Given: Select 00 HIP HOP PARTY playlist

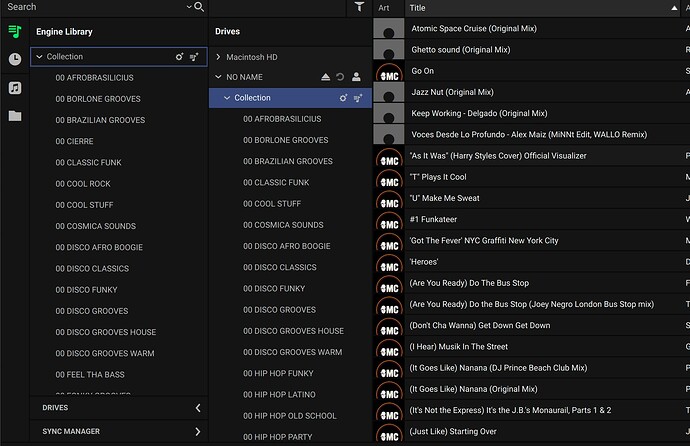Looking at the screenshot, I should (x=278, y=437).
